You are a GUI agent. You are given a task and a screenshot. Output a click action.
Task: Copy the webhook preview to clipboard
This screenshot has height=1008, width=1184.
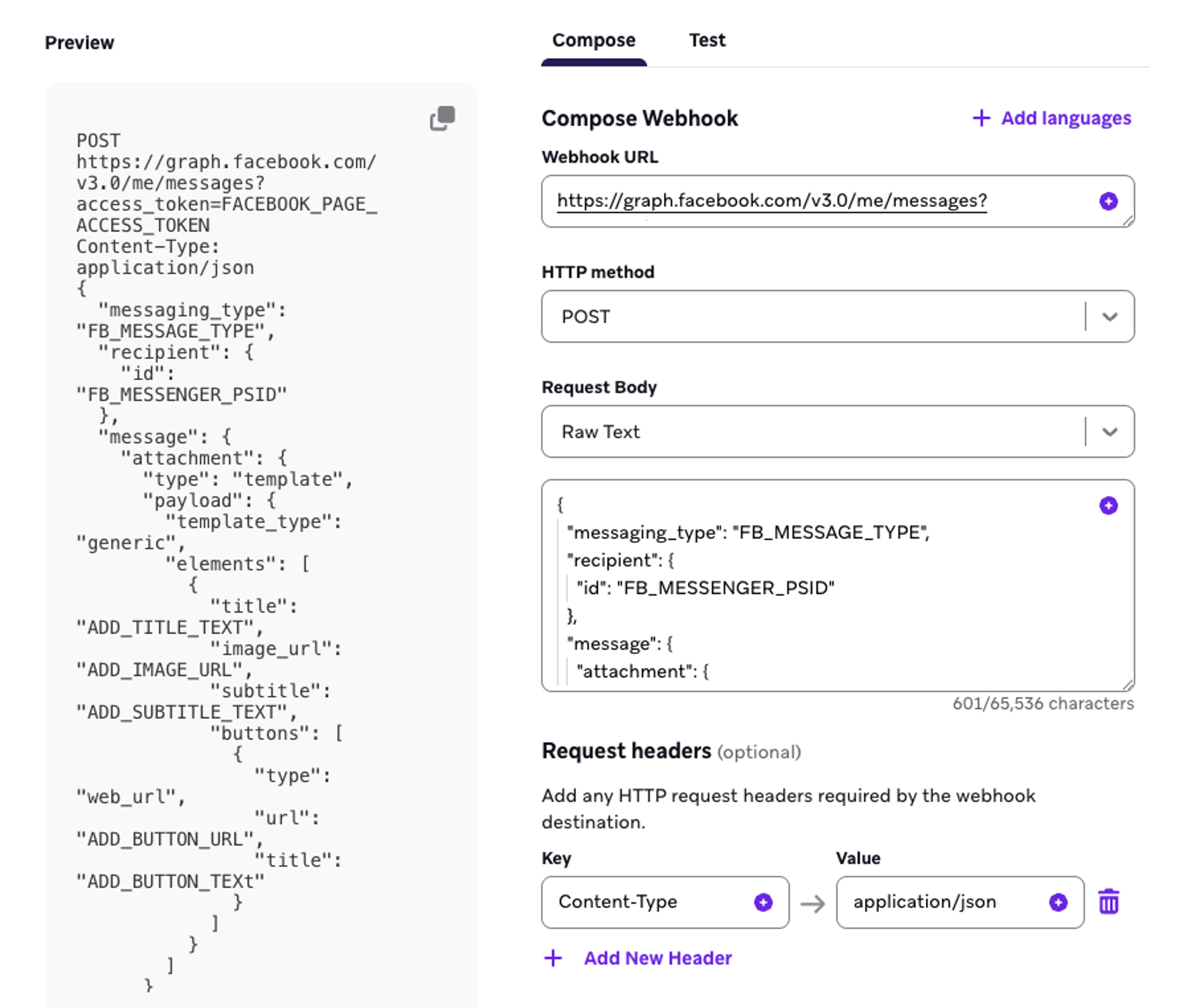[442, 118]
